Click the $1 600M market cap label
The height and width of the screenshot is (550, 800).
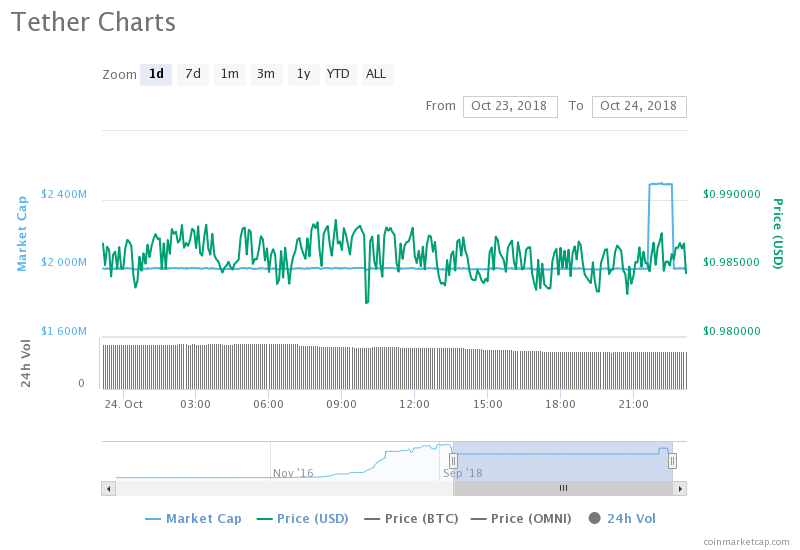[x=64, y=331]
